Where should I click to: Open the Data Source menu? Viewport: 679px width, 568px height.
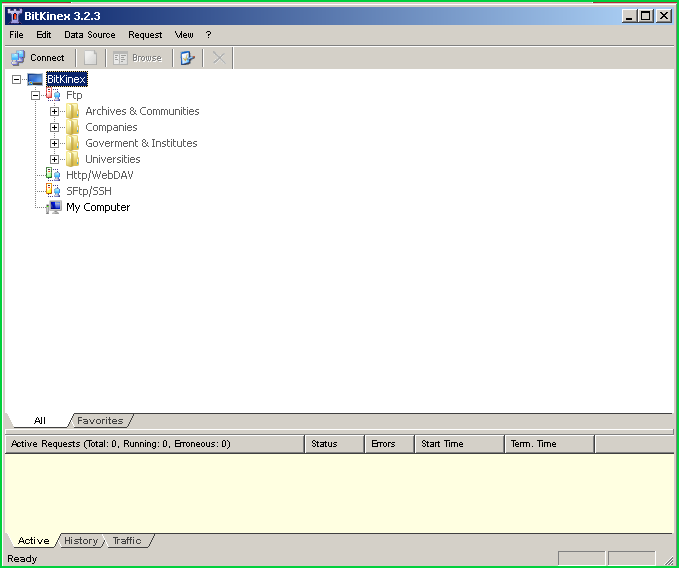90,35
